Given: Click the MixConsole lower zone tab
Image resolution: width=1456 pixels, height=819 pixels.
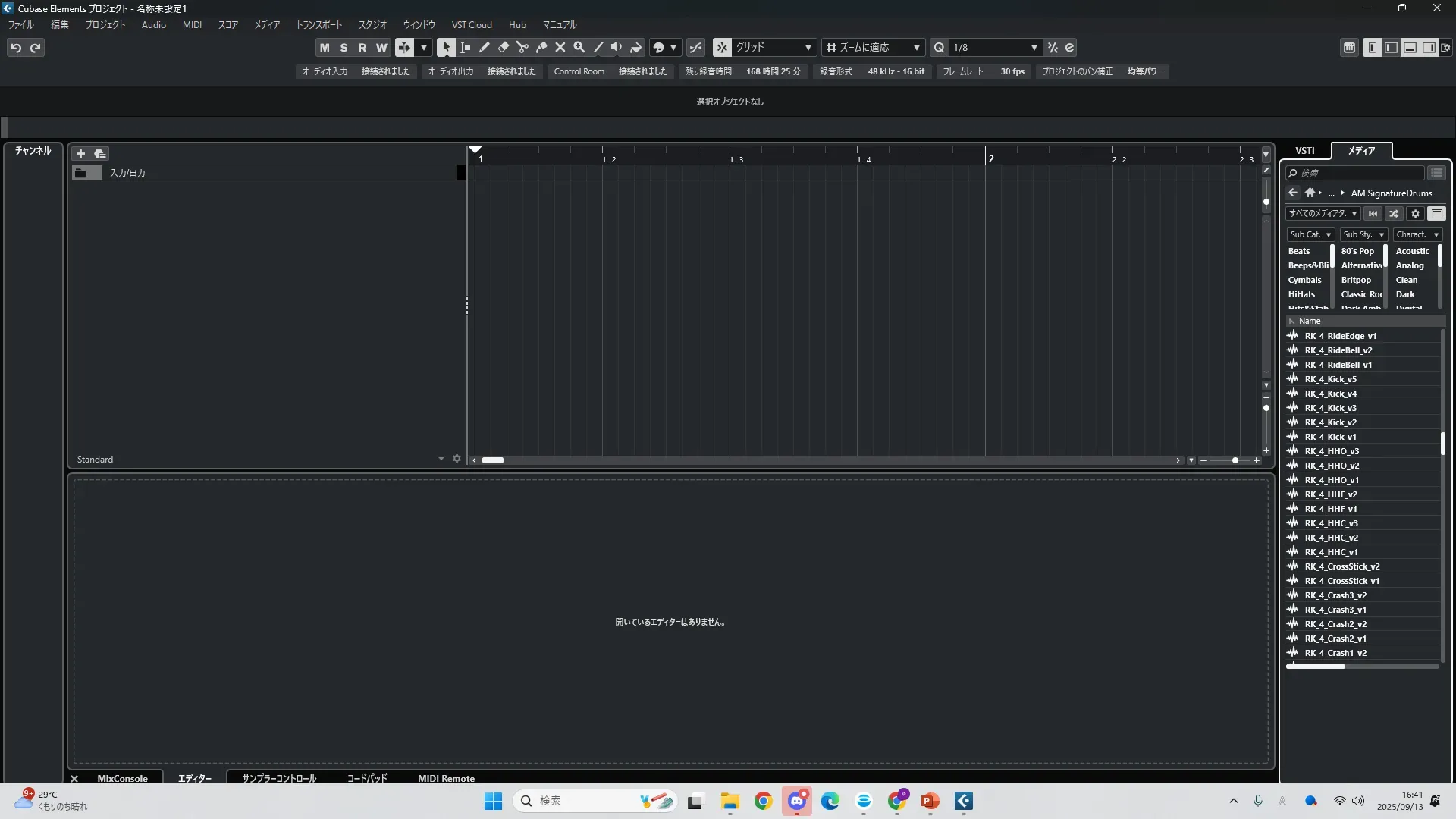Looking at the screenshot, I should [x=122, y=778].
